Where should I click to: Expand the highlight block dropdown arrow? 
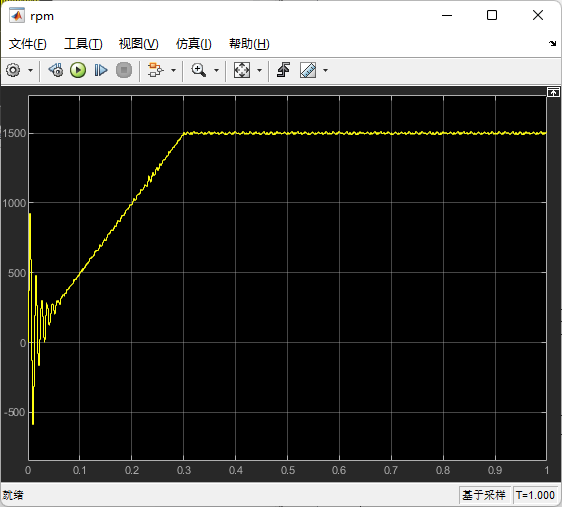pyautogui.click(x=173, y=70)
